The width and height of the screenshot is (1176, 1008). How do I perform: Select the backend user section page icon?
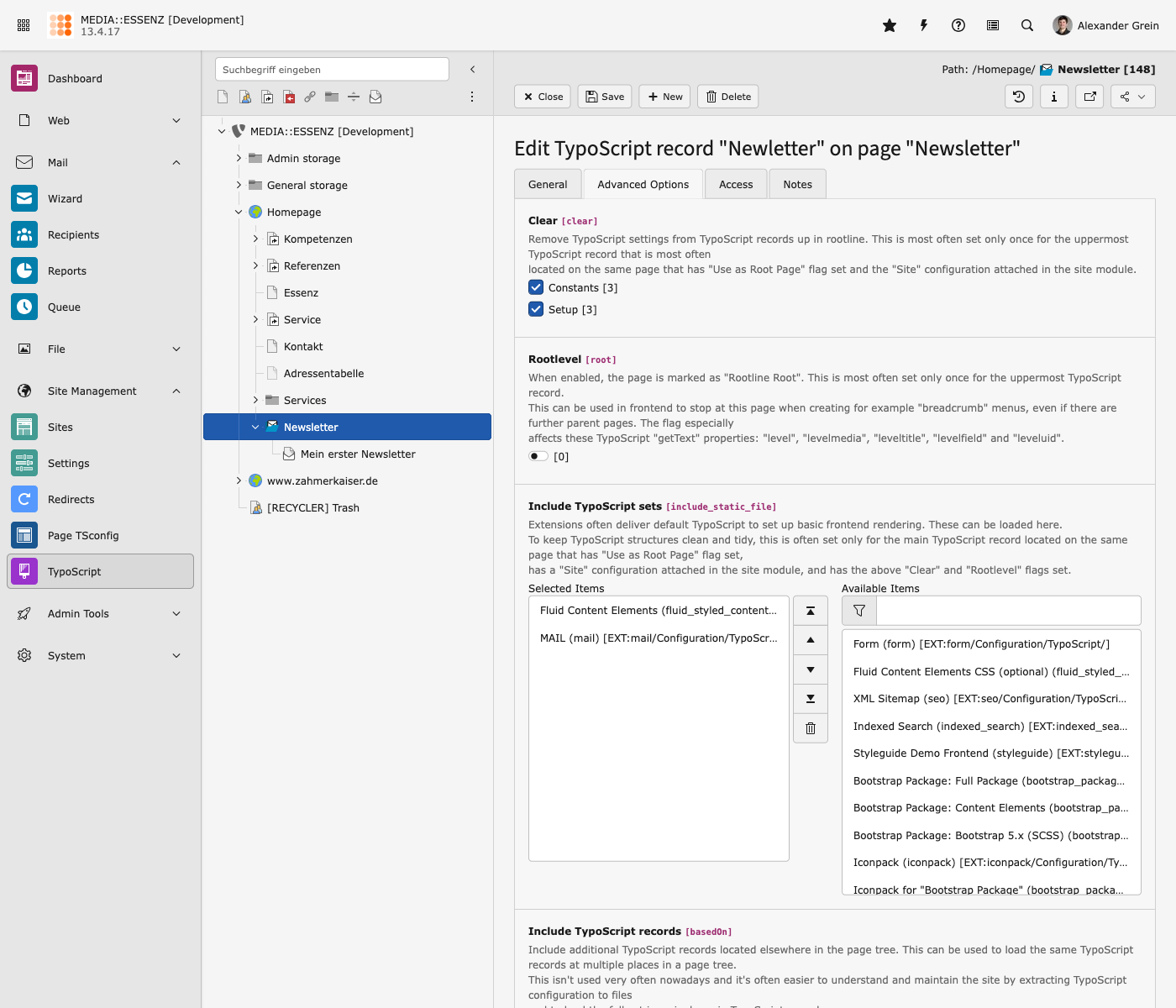coord(244,97)
